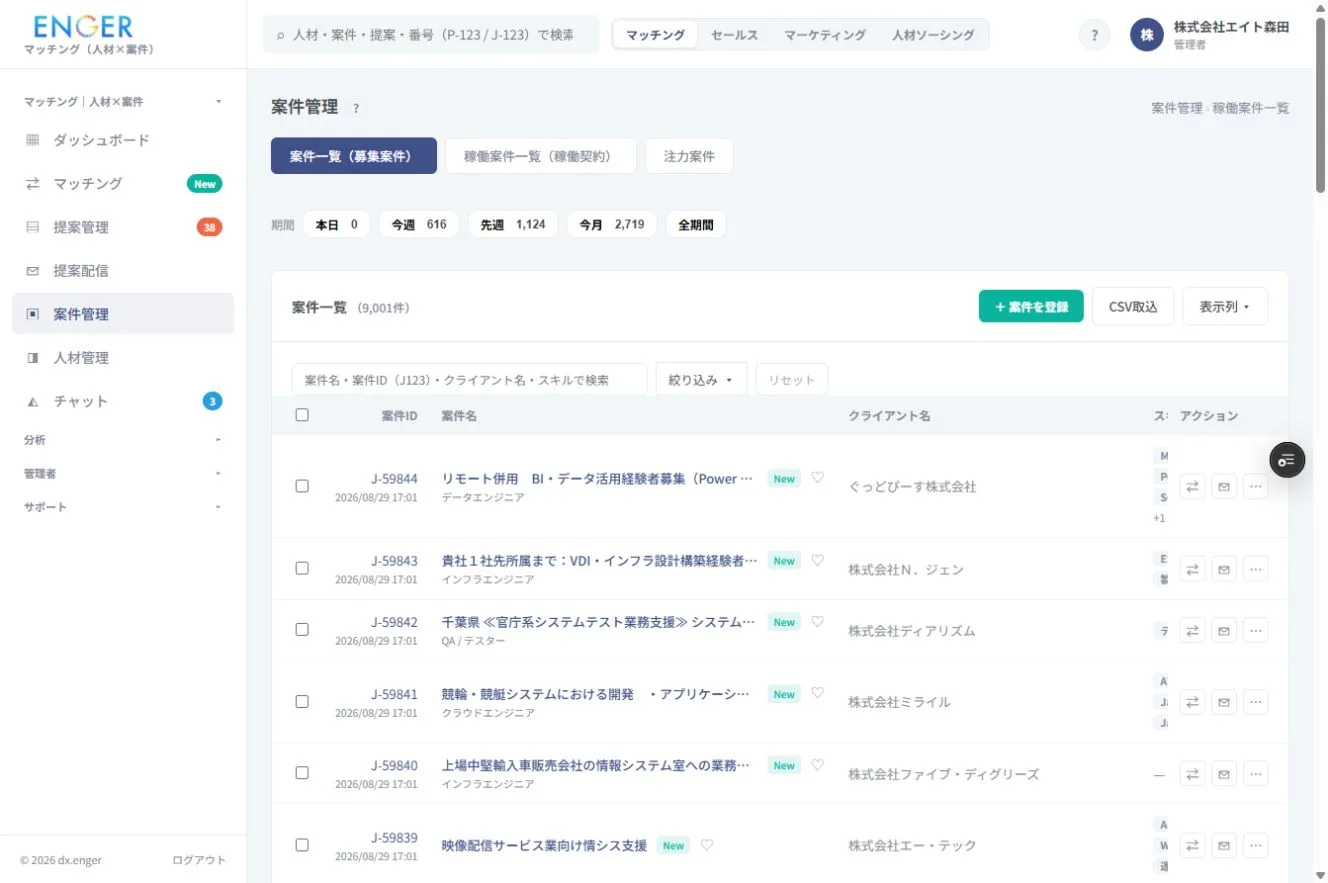Click the matching icon for J-59839
The width and height of the screenshot is (1328, 883).
click(x=1192, y=845)
